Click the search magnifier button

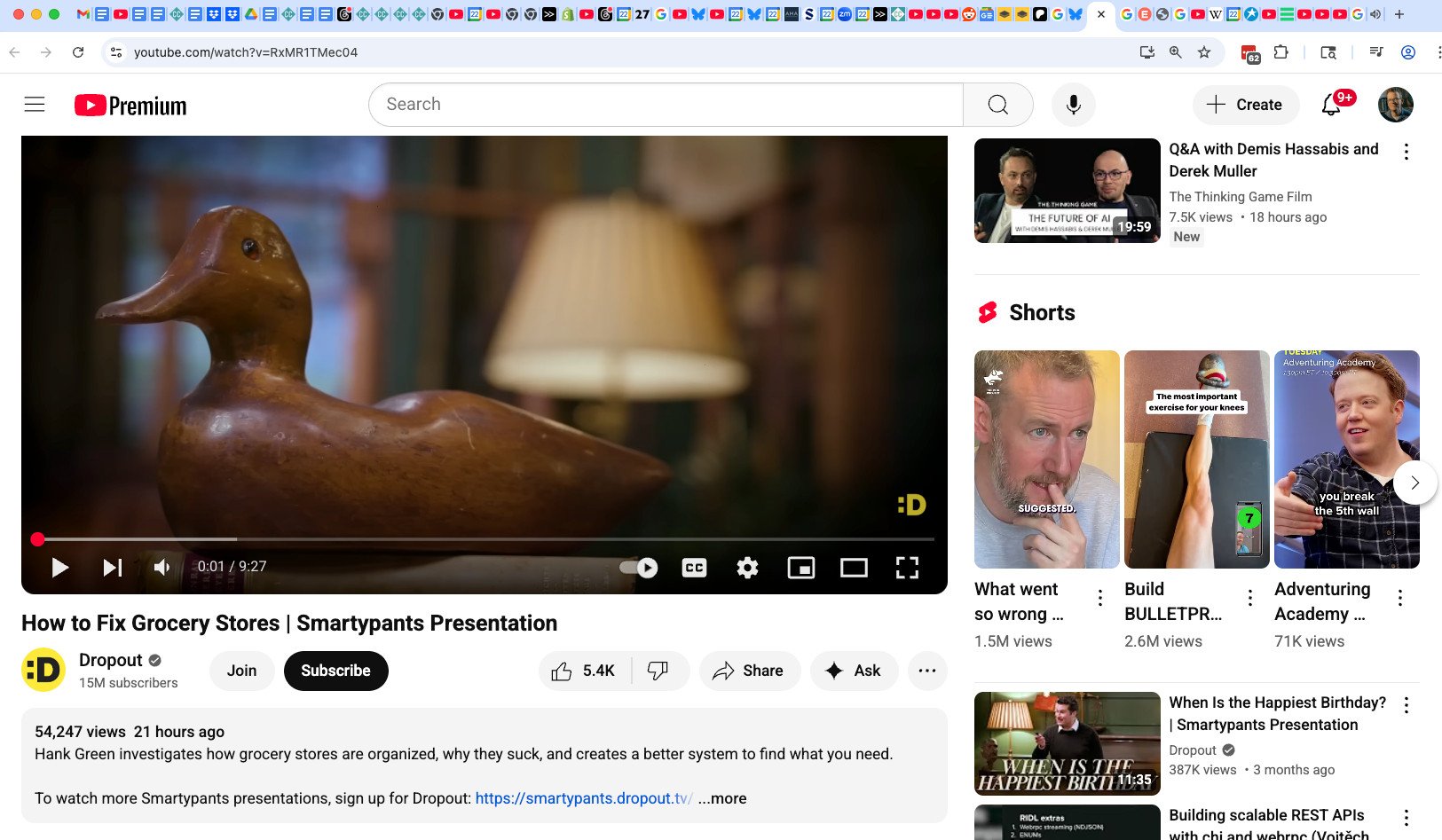click(x=997, y=105)
